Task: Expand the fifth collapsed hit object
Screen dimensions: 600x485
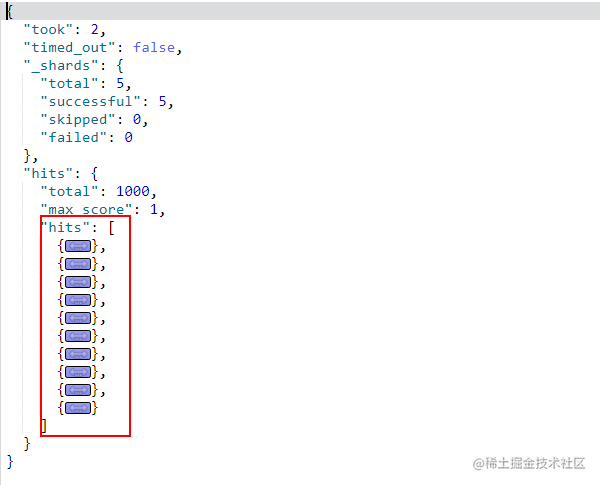Action: [x=78, y=318]
